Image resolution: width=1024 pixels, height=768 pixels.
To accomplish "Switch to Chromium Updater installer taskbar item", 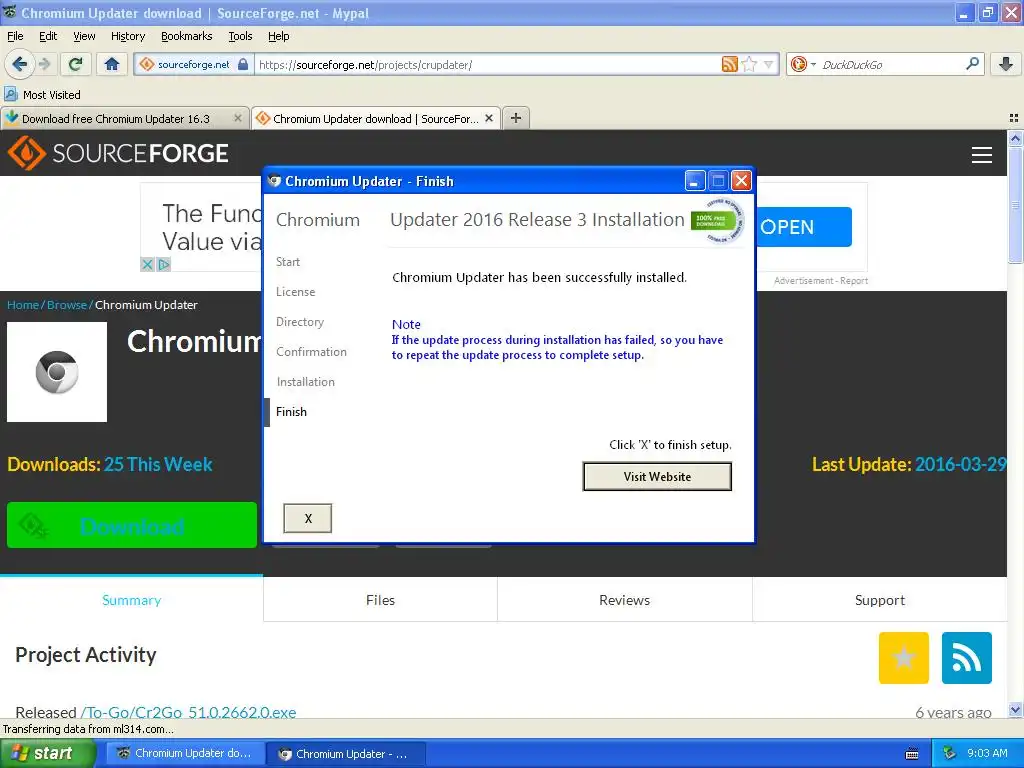I will 346,754.
